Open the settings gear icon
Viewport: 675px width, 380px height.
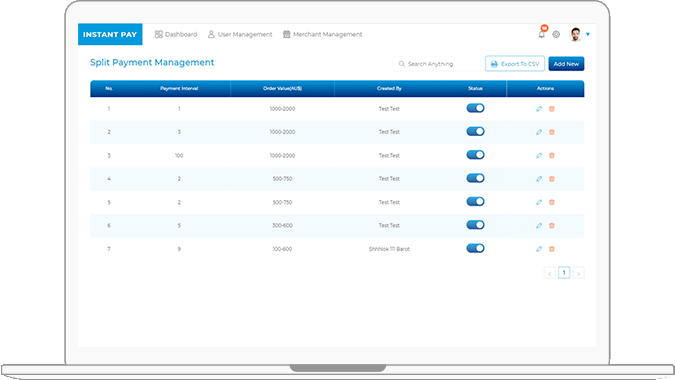tap(556, 34)
